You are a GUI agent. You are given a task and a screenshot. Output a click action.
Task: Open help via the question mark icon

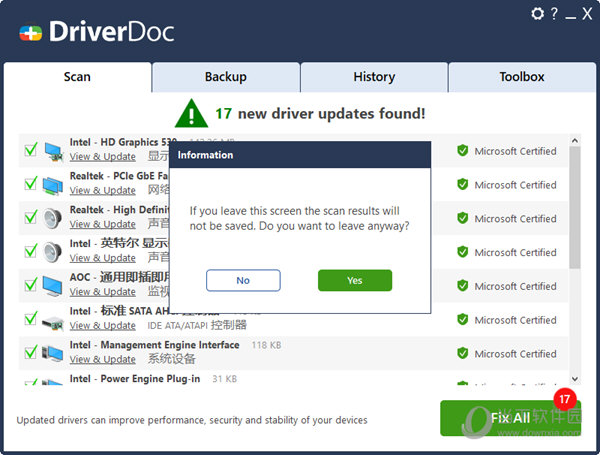[x=554, y=14]
